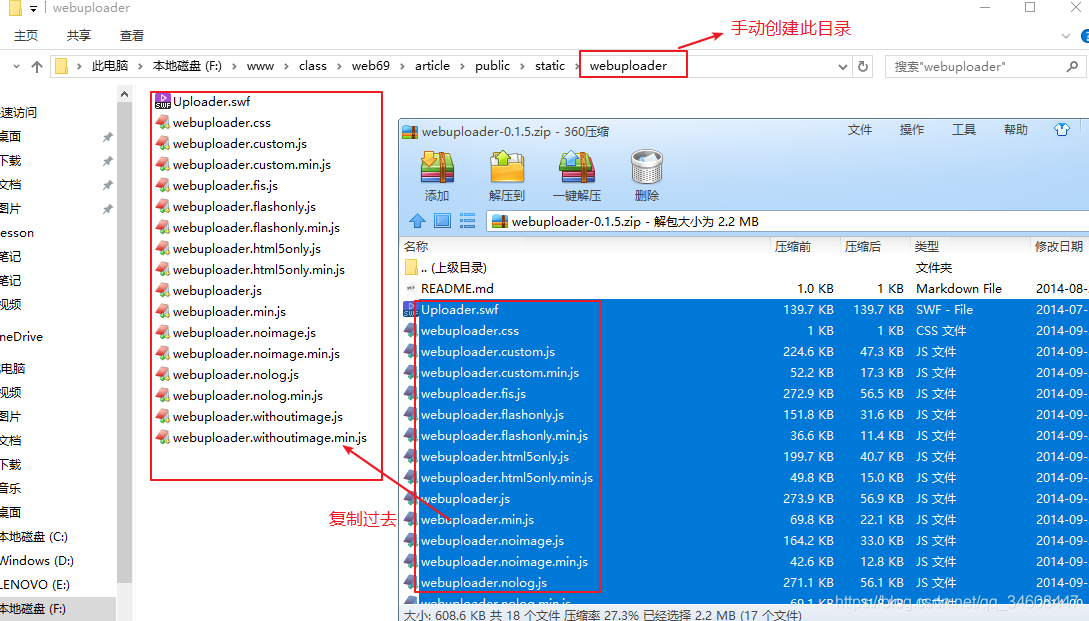Select webuploader.fis.js in Explorer folder
This screenshot has height=621, width=1089.
click(x=225, y=185)
